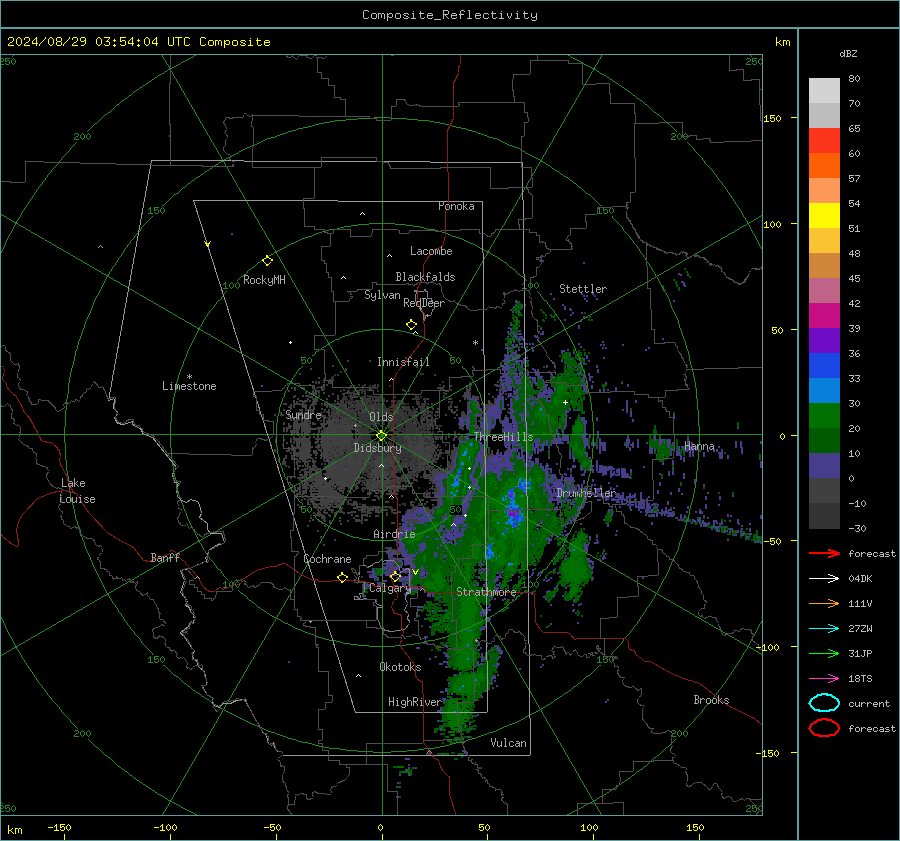
Task: Select the cyan 27ZW arrow legend icon
Action: (824, 629)
